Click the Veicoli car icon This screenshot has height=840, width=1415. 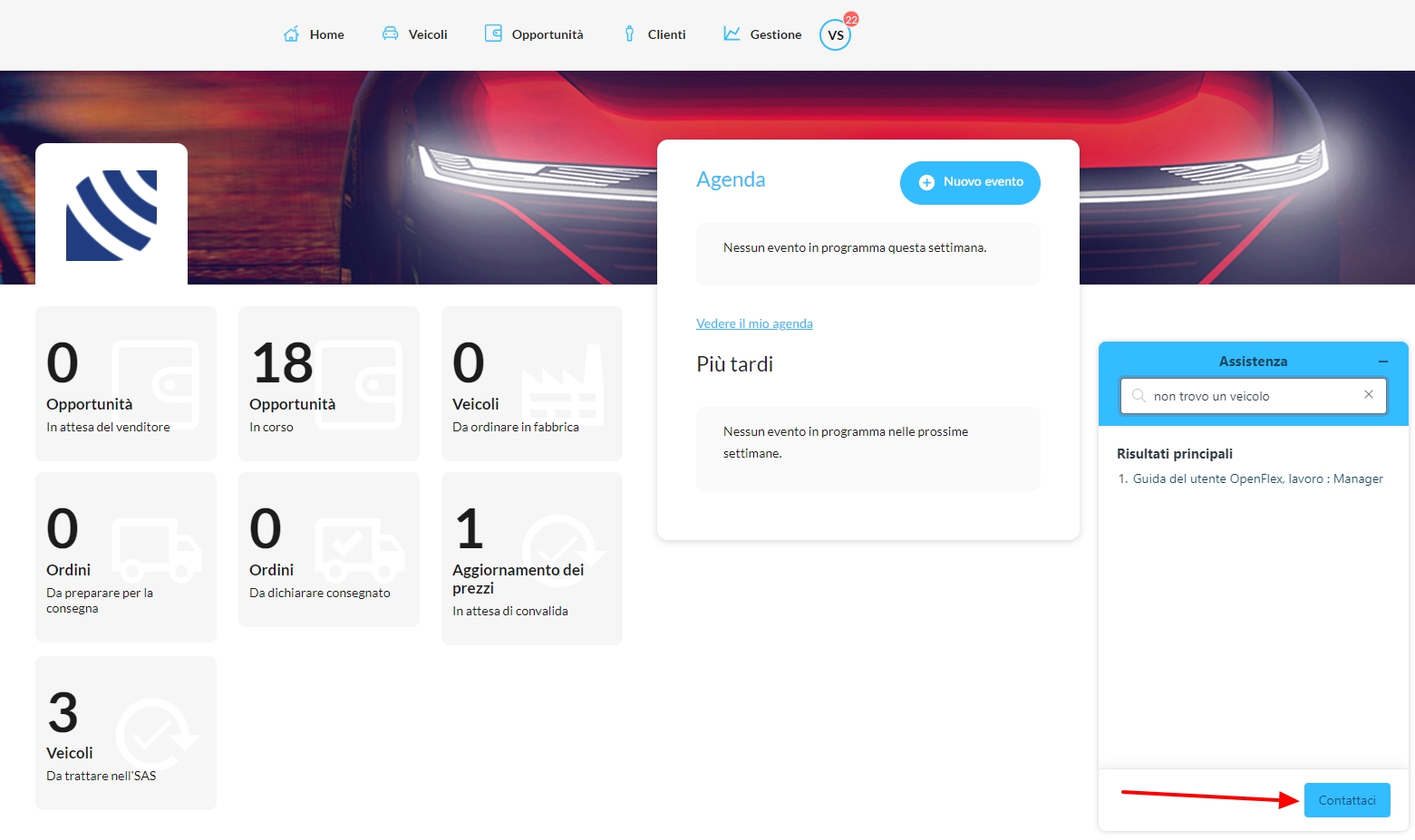pos(390,34)
